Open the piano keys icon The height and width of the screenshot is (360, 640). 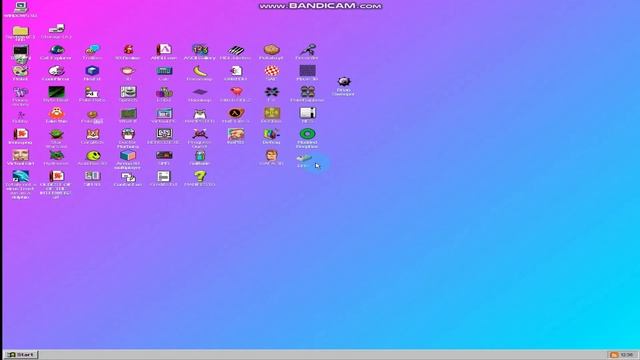(236, 50)
